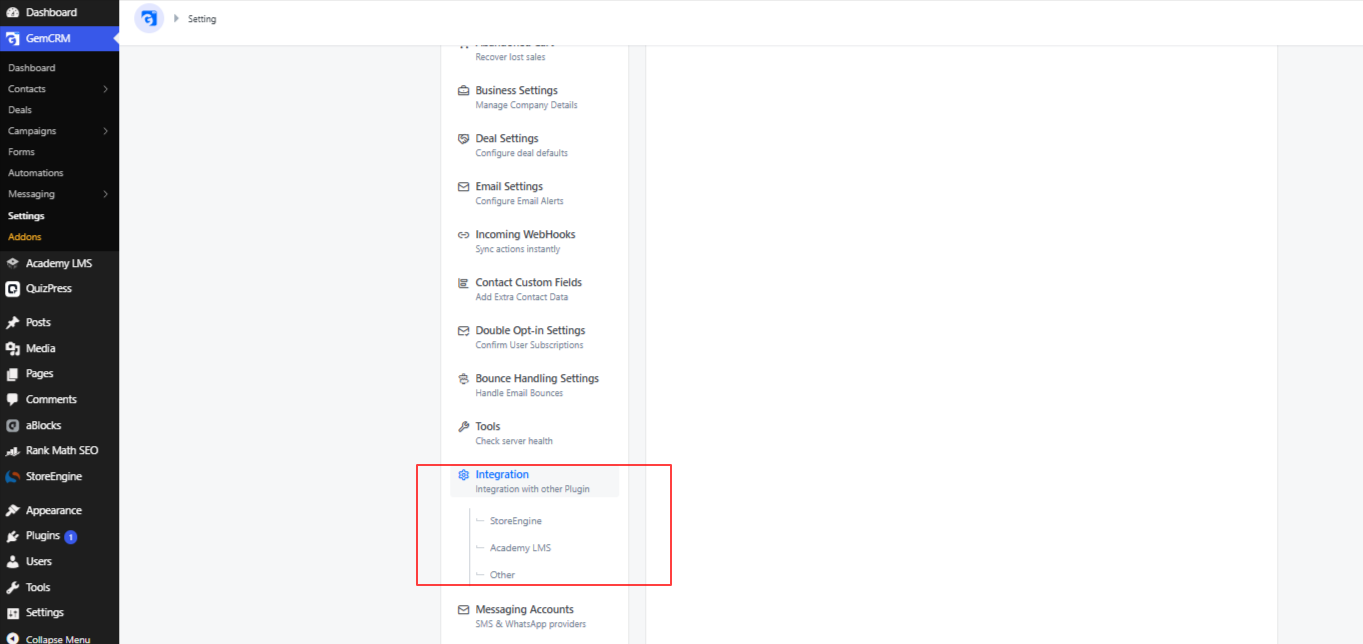
Task: Expand the Messaging submenu chevron
Action: pos(105,194)
